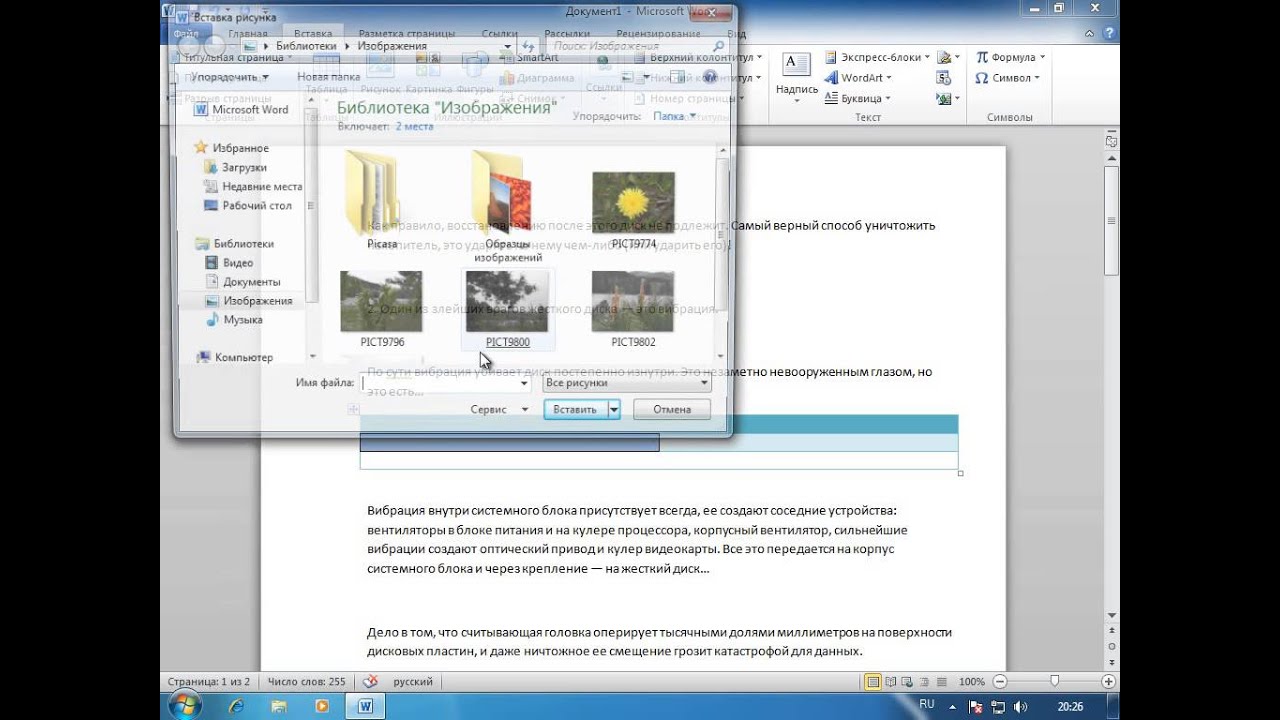Open the Музыка library

pos(234,319)
